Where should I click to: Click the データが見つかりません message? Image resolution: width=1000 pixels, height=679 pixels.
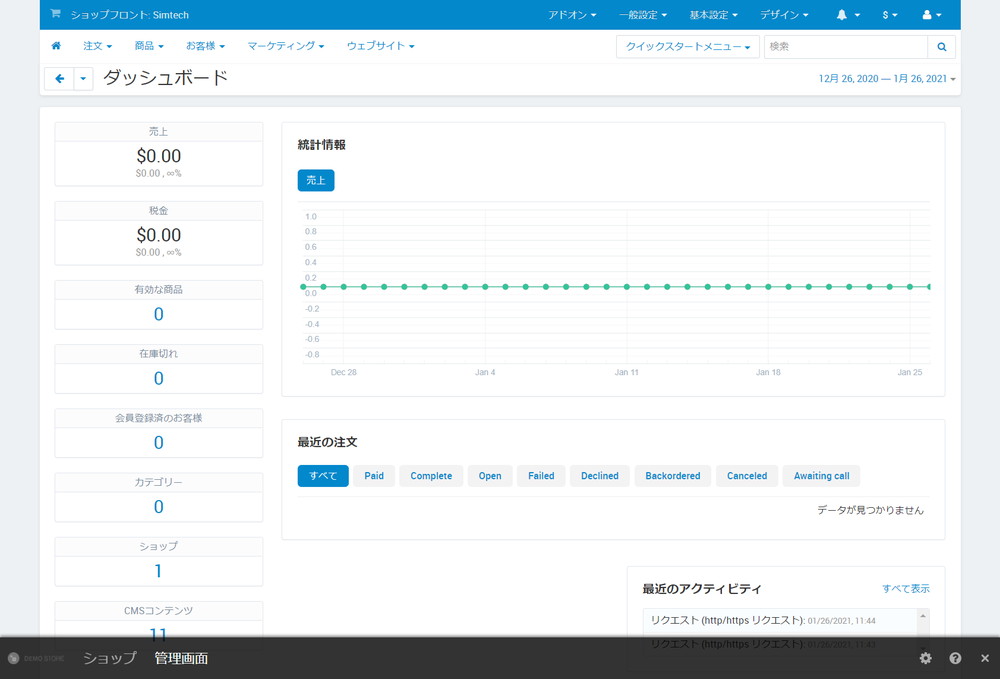(871, 510)
